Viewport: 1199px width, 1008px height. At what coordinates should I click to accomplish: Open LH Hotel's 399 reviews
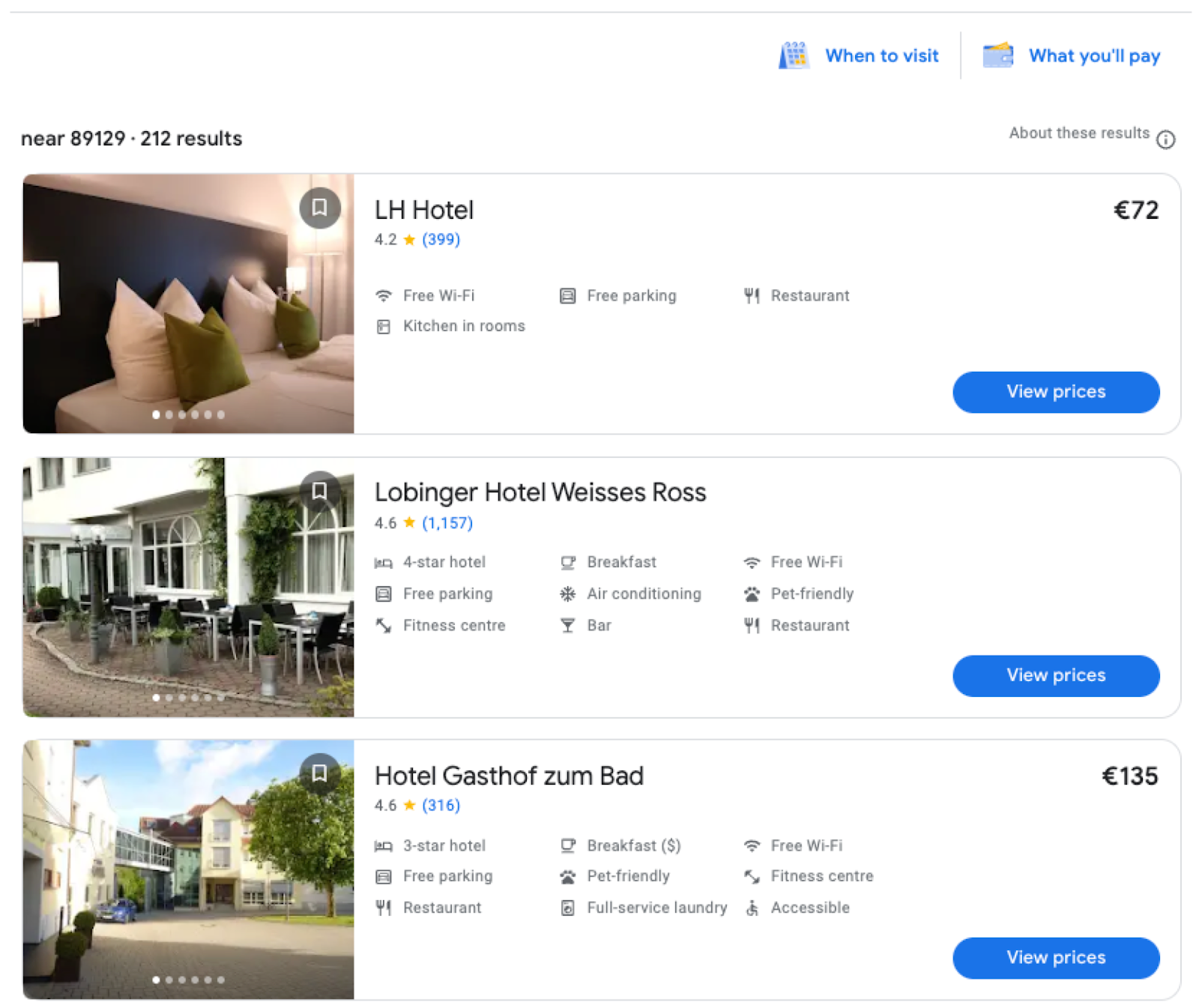(x=441, y=240)
